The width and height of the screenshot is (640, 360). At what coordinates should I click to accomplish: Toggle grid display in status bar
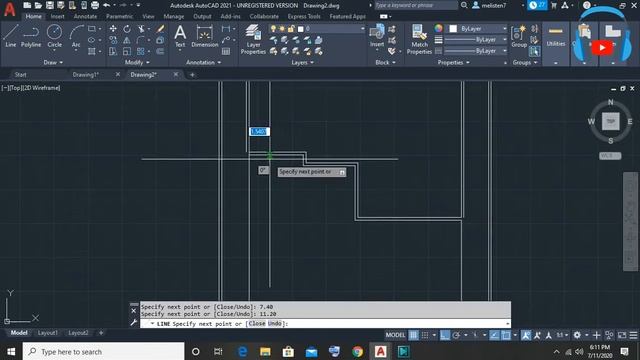413,335
